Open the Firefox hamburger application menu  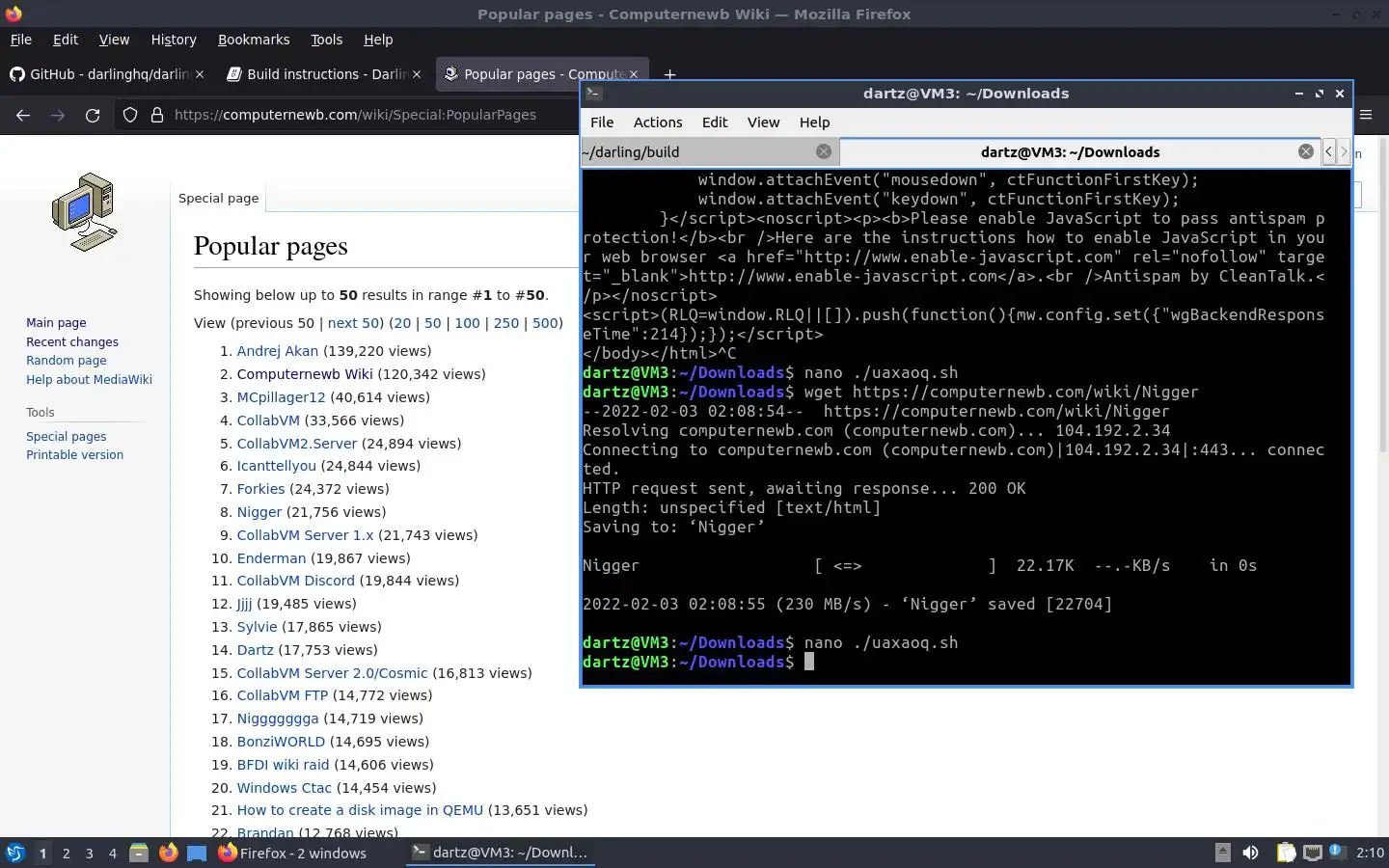[x=1366, y=115]
